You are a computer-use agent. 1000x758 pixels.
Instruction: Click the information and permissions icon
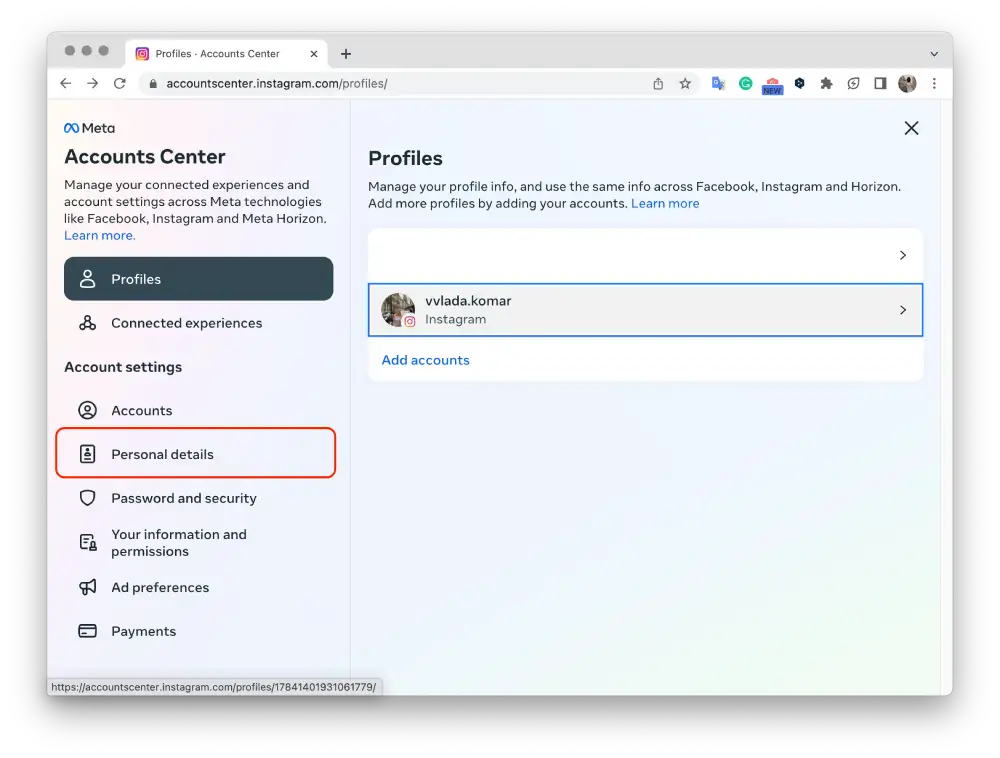88,543
